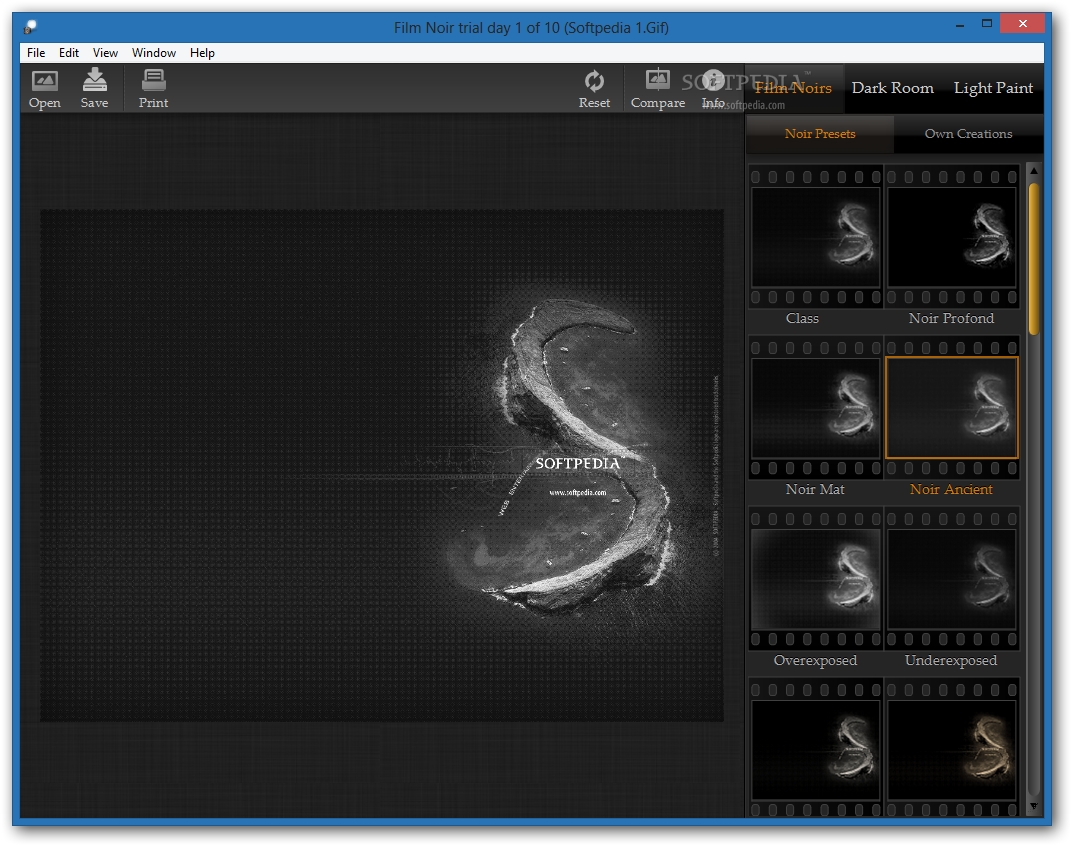This screenshot has width=1072, height=846.
Task: Apply the Overexposed preset thumbnail
Action: (x=816, y=579)
